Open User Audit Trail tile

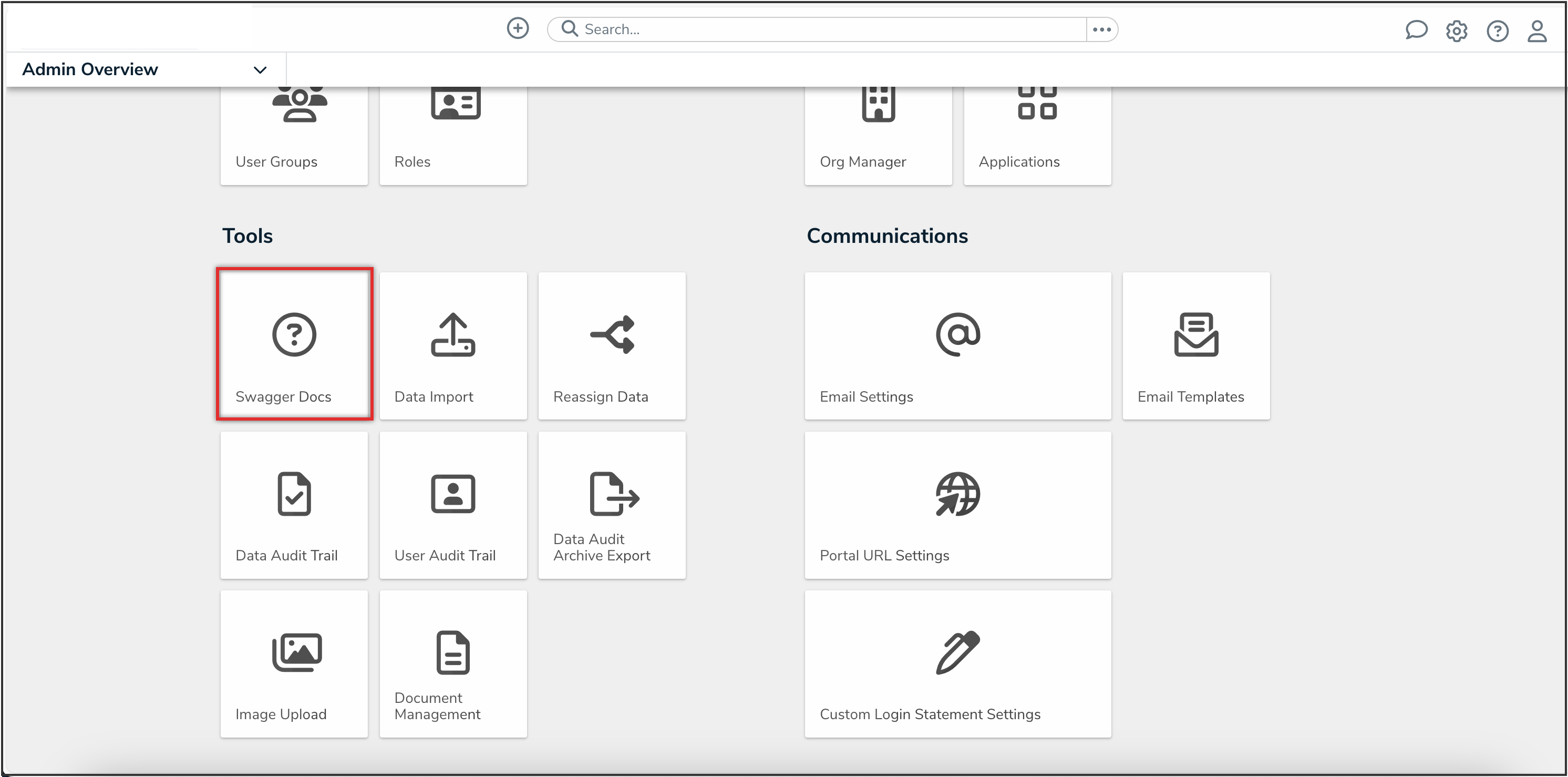453,505
